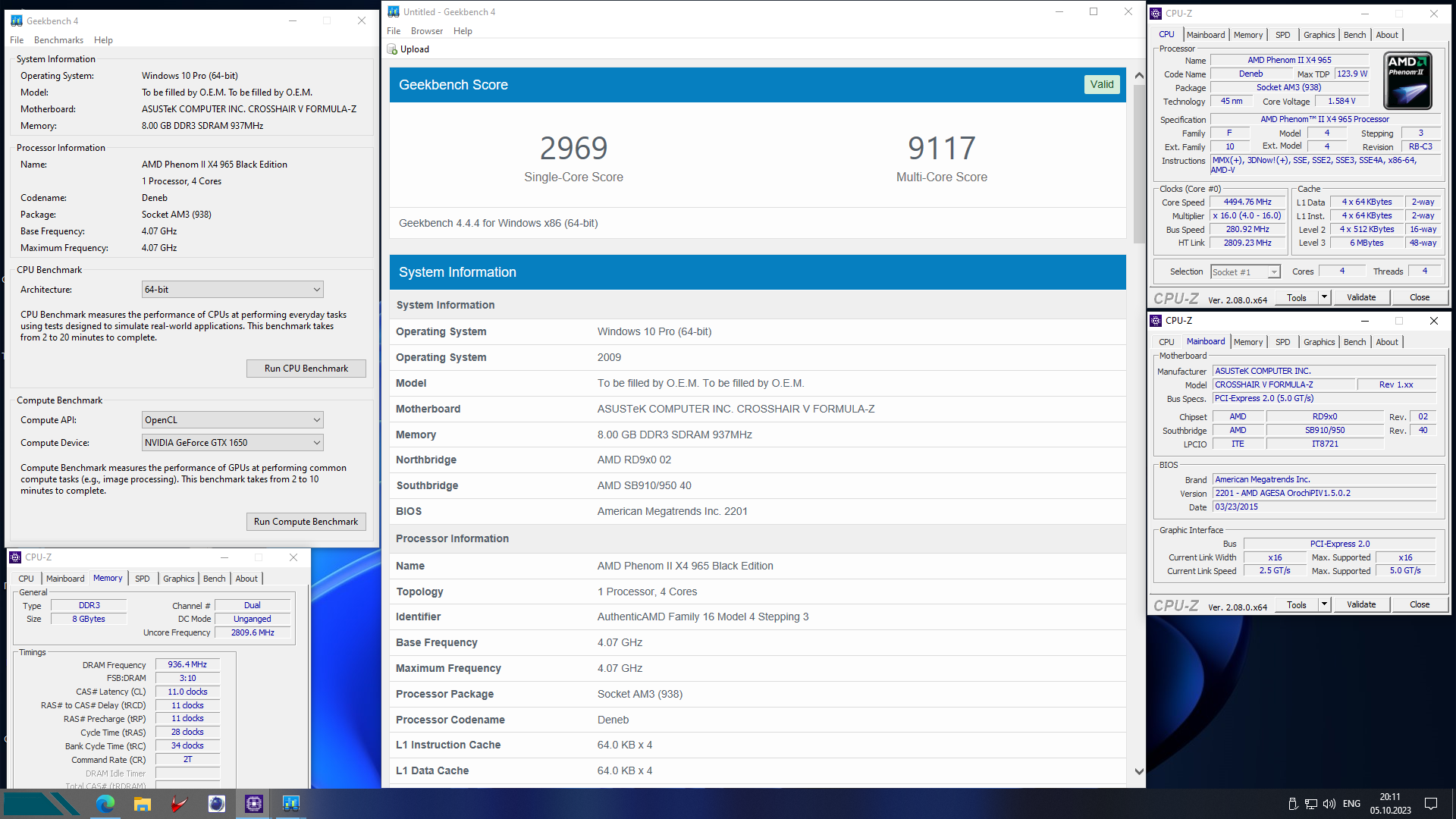Click the BIOS Date 03/23/2015 field

pyautogui.click(x=1324, y=507)
